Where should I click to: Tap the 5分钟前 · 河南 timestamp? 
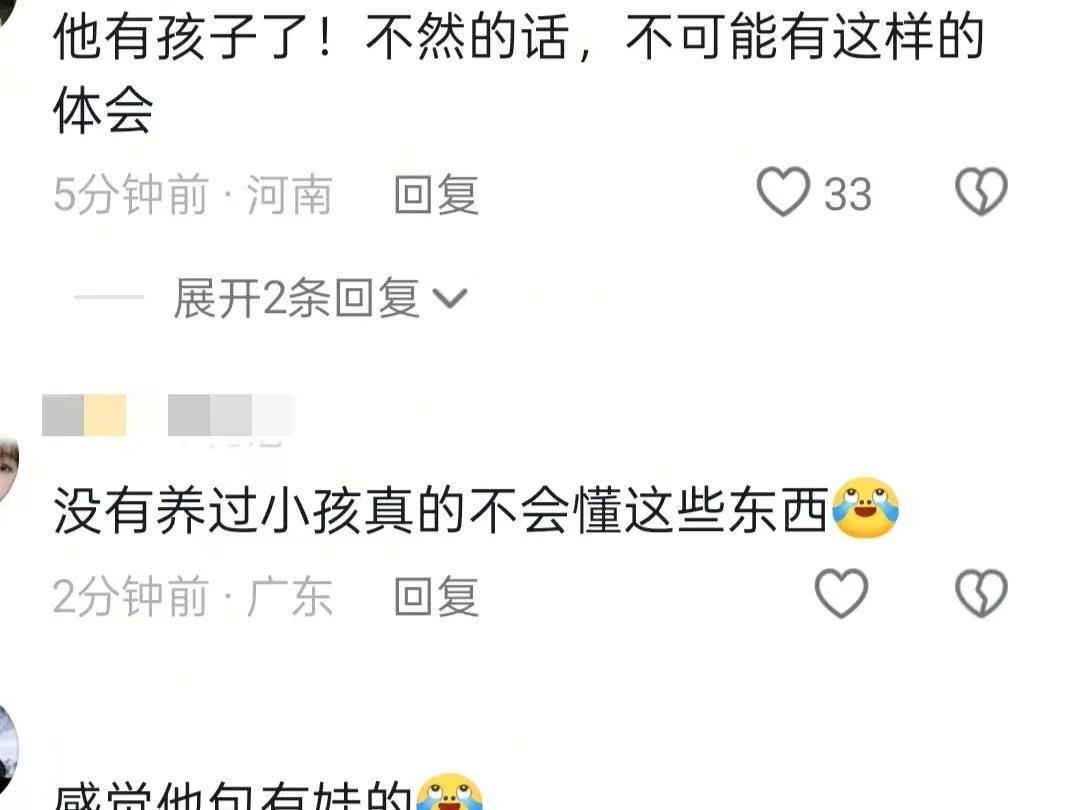[x=193, y=195]
